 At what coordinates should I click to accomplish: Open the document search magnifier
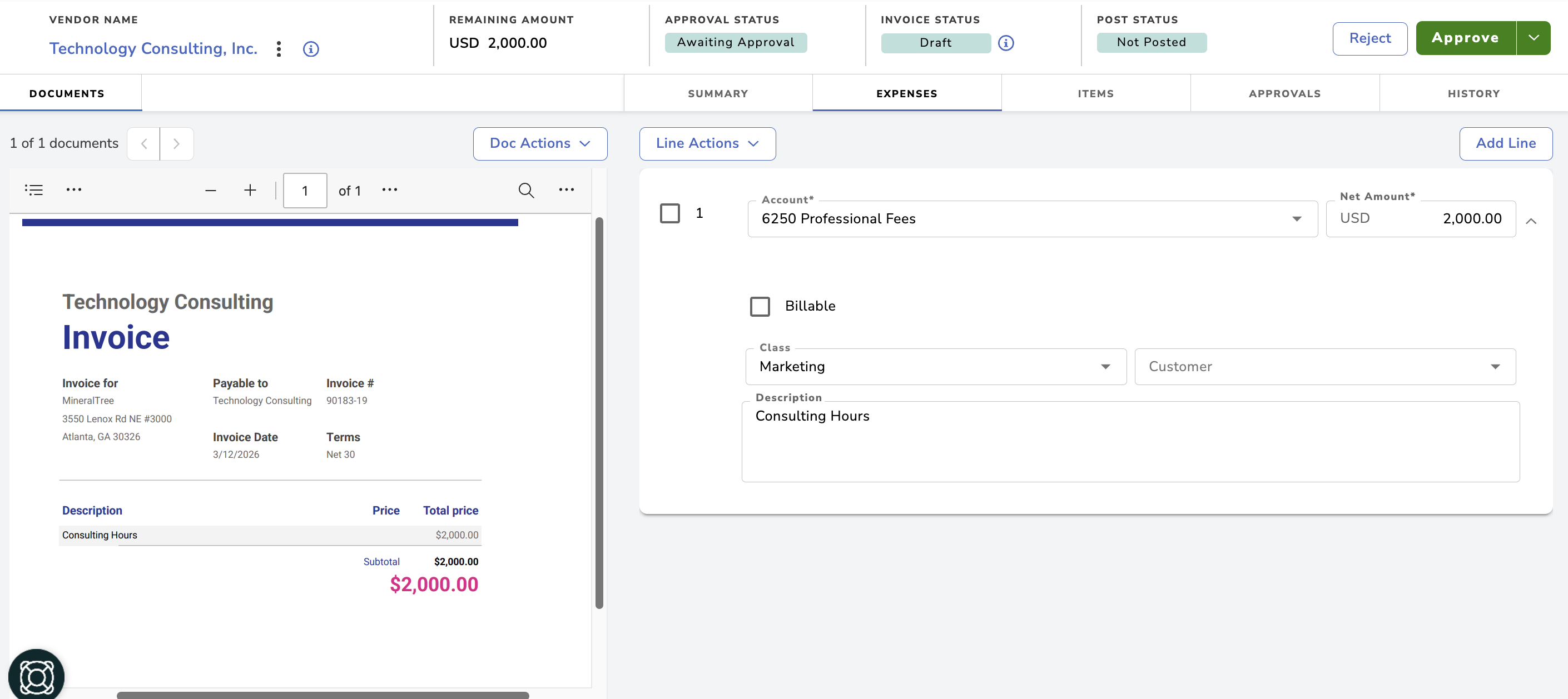526,191
